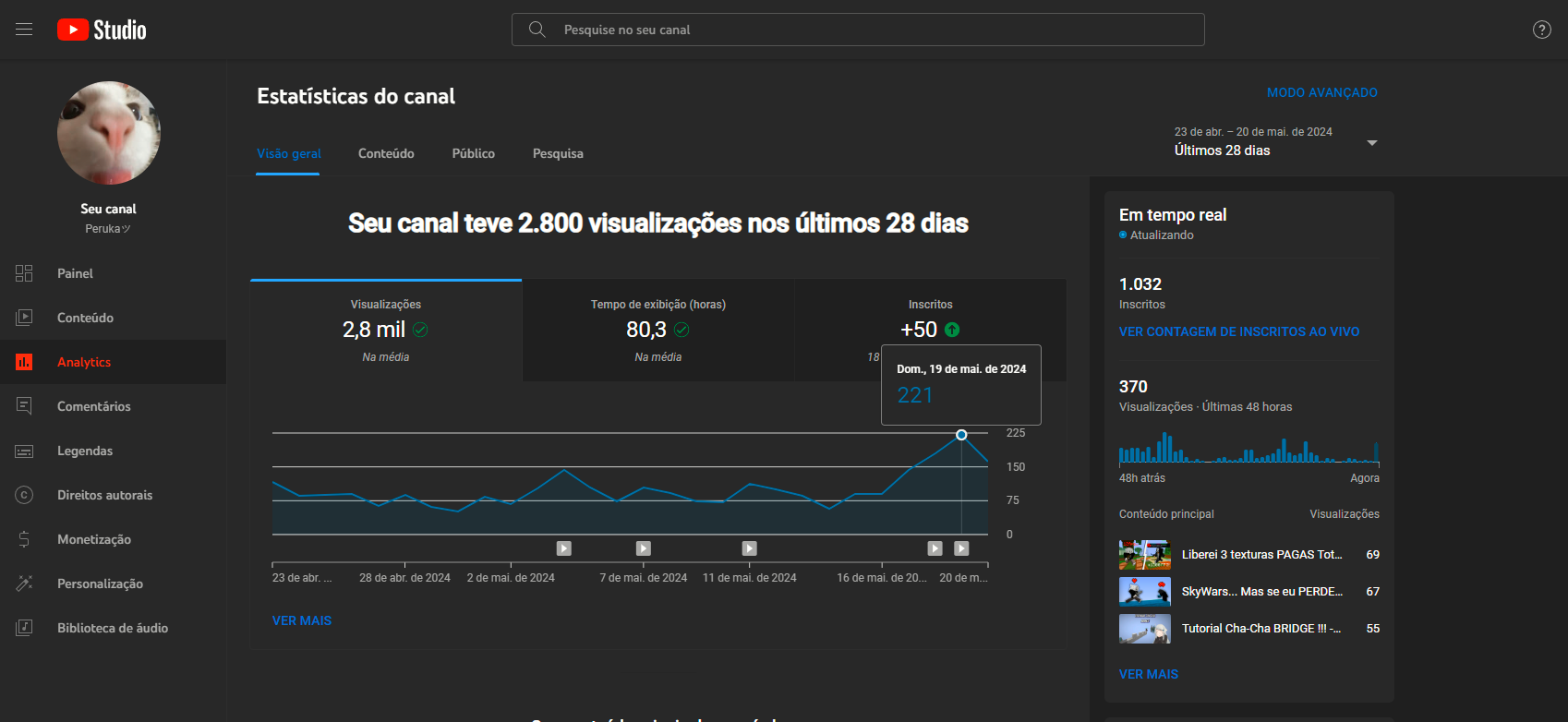Click the Painel dashboard icon
This screenshot has width=1568, height=722.
coord(24,273)
